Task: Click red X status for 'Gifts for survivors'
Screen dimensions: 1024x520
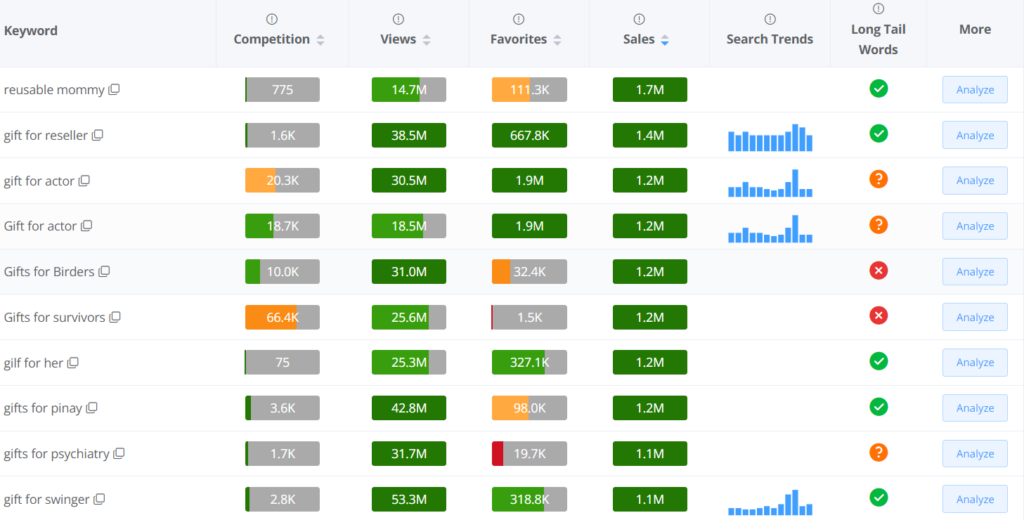Action: pos(878,316)
